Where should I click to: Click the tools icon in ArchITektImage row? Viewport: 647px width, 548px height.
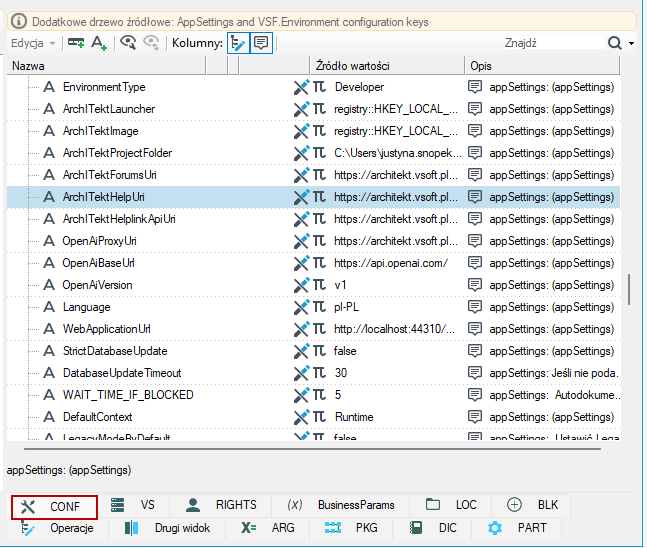302,131
